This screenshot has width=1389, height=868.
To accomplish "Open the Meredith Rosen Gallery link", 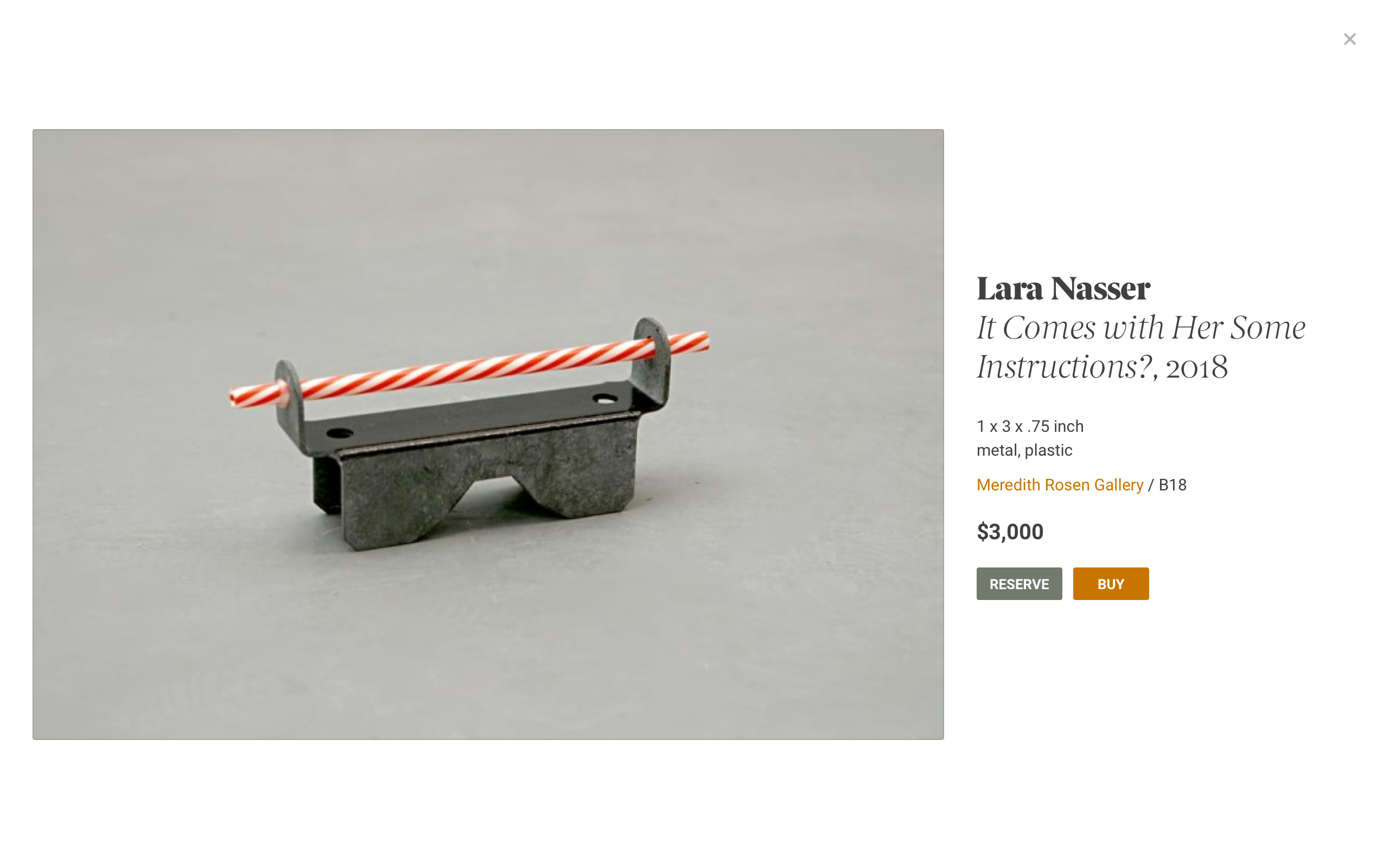I will point(1060,484).
